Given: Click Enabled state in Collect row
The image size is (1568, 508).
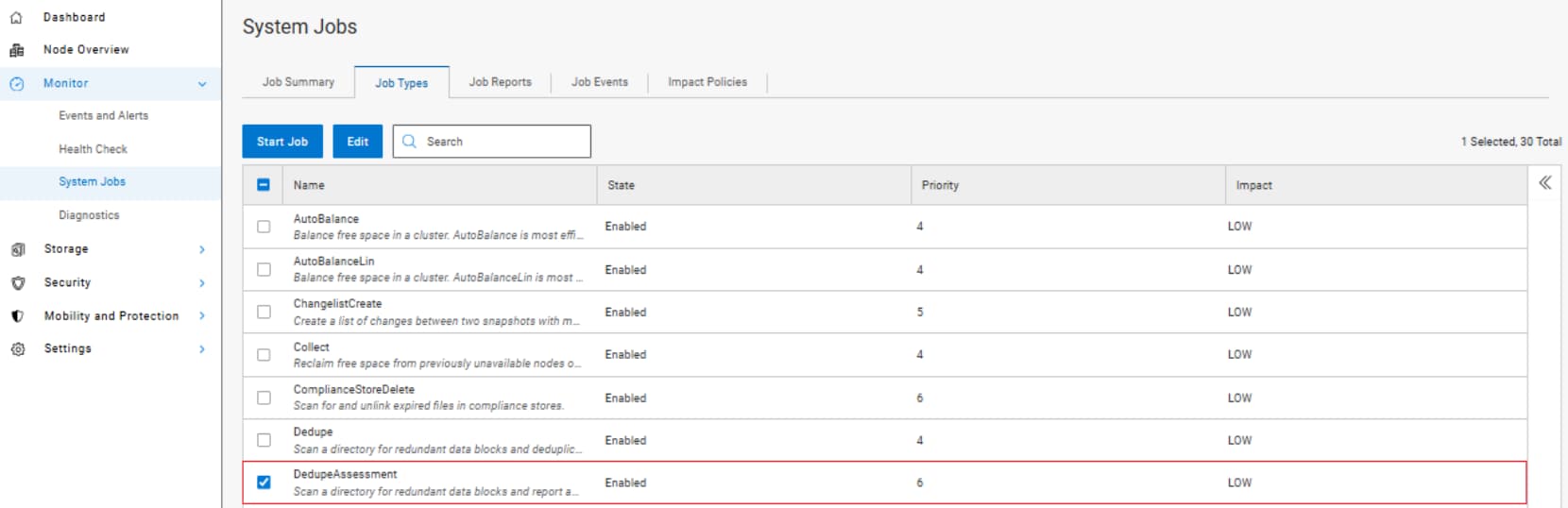Looking at the screenshot, I should click(x=625, y=355).
